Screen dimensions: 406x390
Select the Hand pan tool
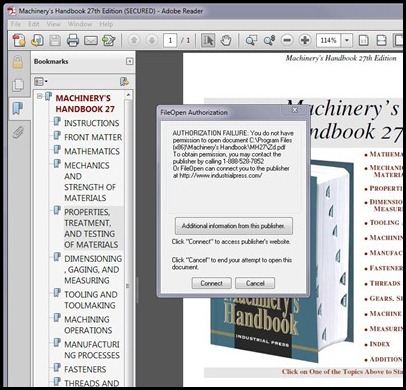(226, 41)
